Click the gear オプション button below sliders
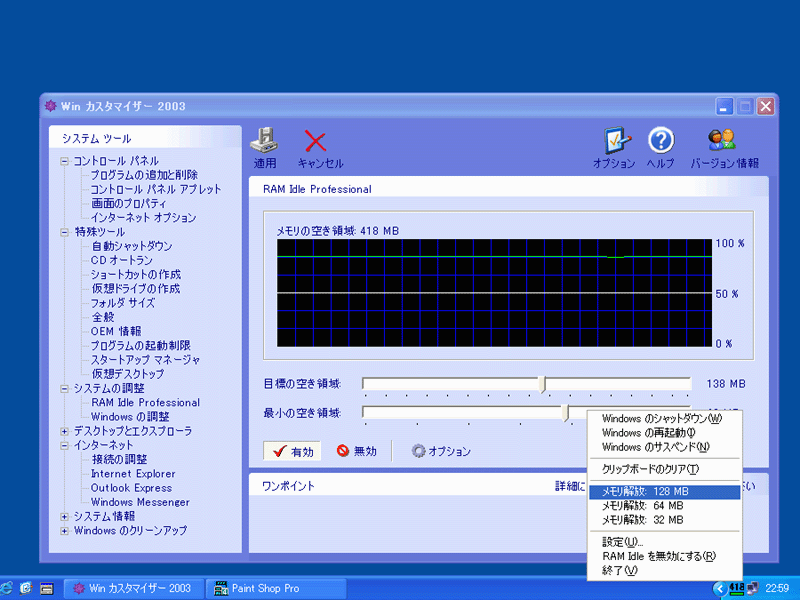This screenshot has height=600, width=800. point(441,451)
